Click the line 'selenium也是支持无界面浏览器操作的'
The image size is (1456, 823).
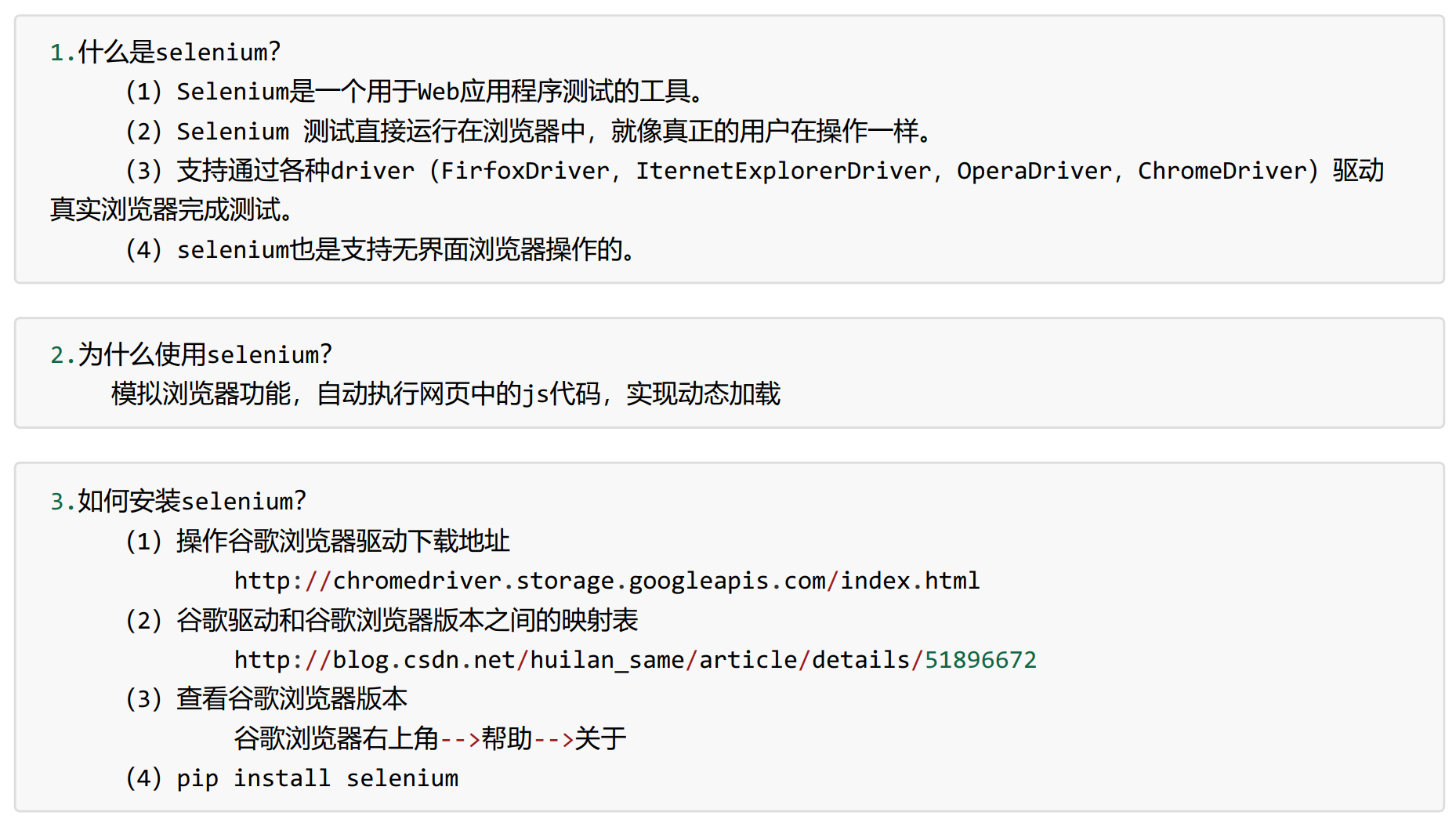[400, 250]
